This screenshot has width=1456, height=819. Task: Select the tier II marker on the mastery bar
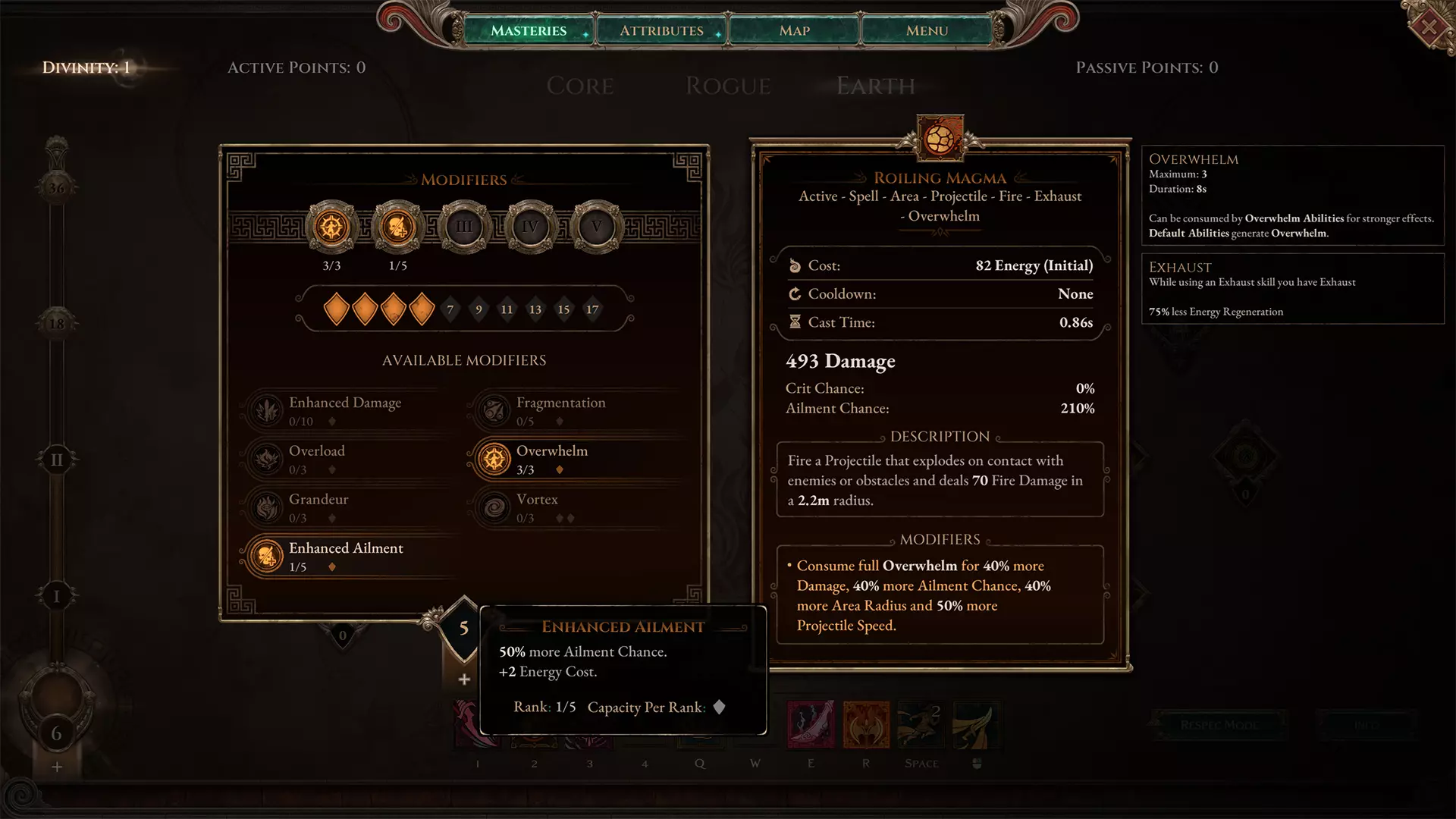[57, 460]
